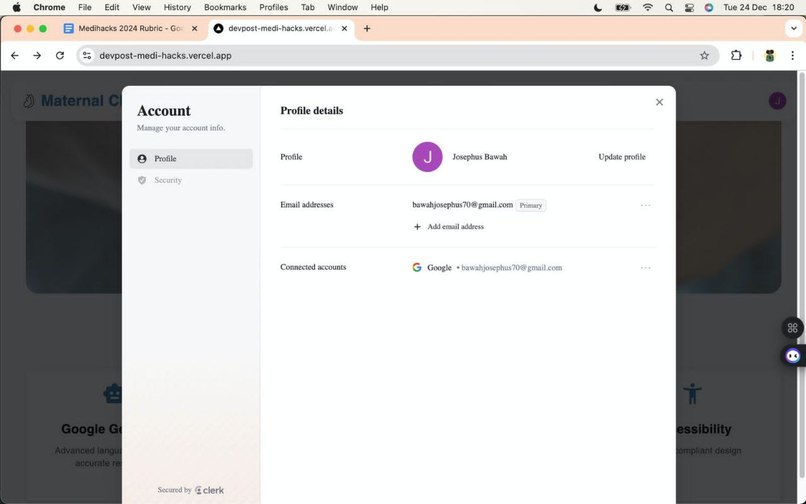
Task: Toggle Do Not Disturb moon icon
Action: 598,7
